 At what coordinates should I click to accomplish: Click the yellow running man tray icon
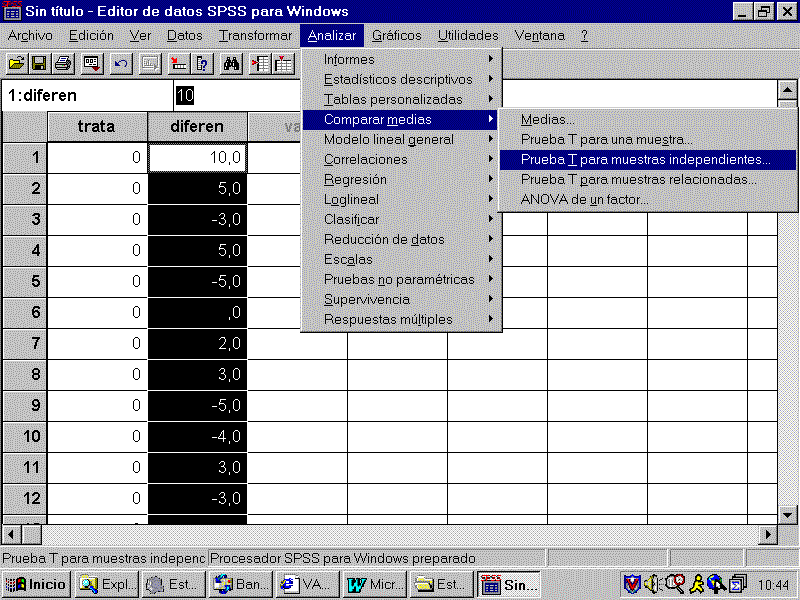[696, 584]
